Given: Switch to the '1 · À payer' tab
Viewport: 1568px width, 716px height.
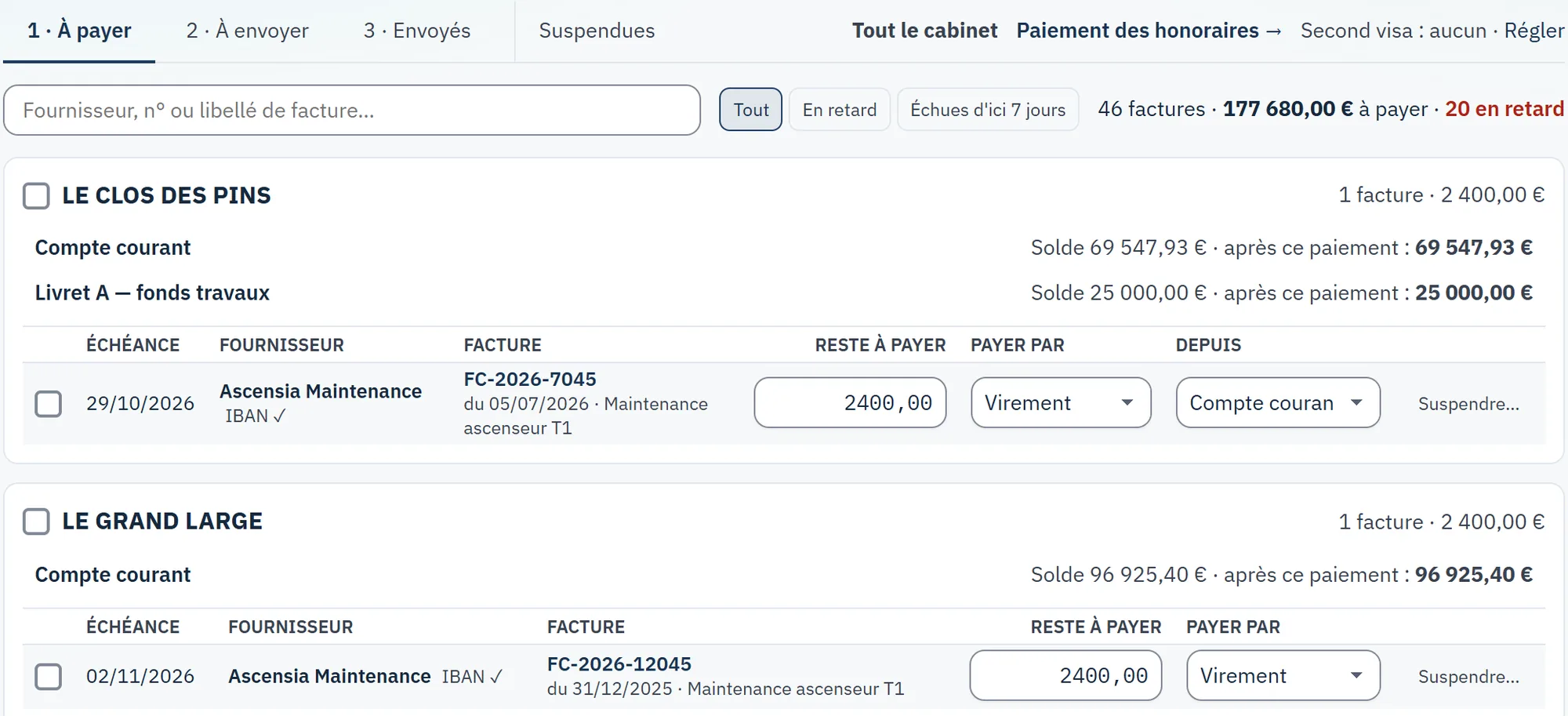Looking at the screenshot, I should tap(79, 31).
